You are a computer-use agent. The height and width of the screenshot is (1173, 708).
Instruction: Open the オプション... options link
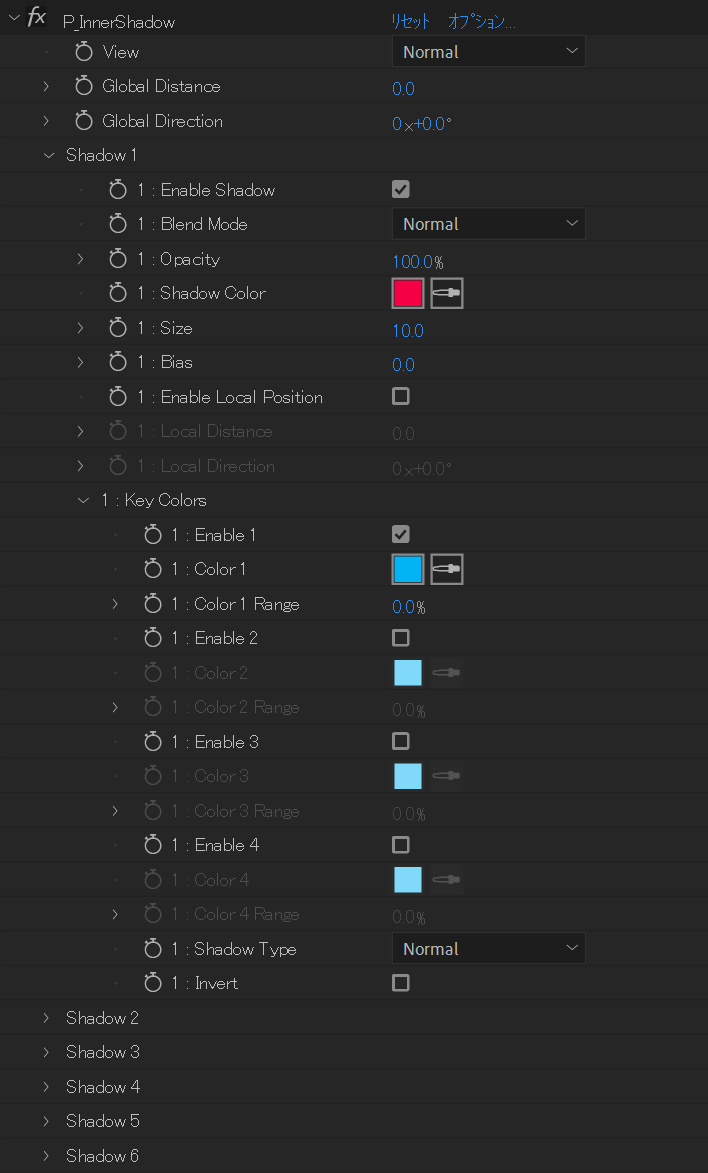[482, 22]
